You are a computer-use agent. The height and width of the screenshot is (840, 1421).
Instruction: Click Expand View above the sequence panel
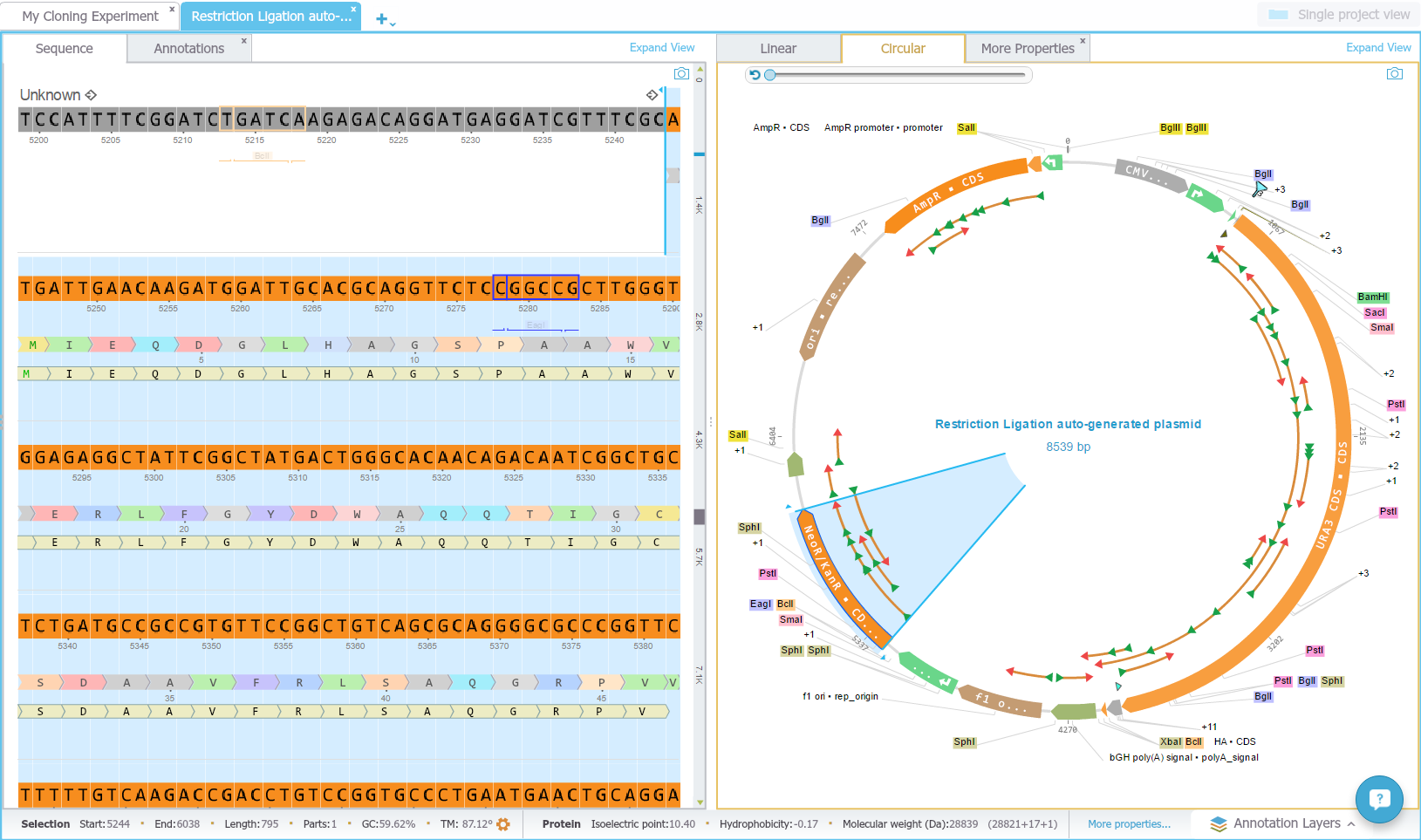point(661,48)
